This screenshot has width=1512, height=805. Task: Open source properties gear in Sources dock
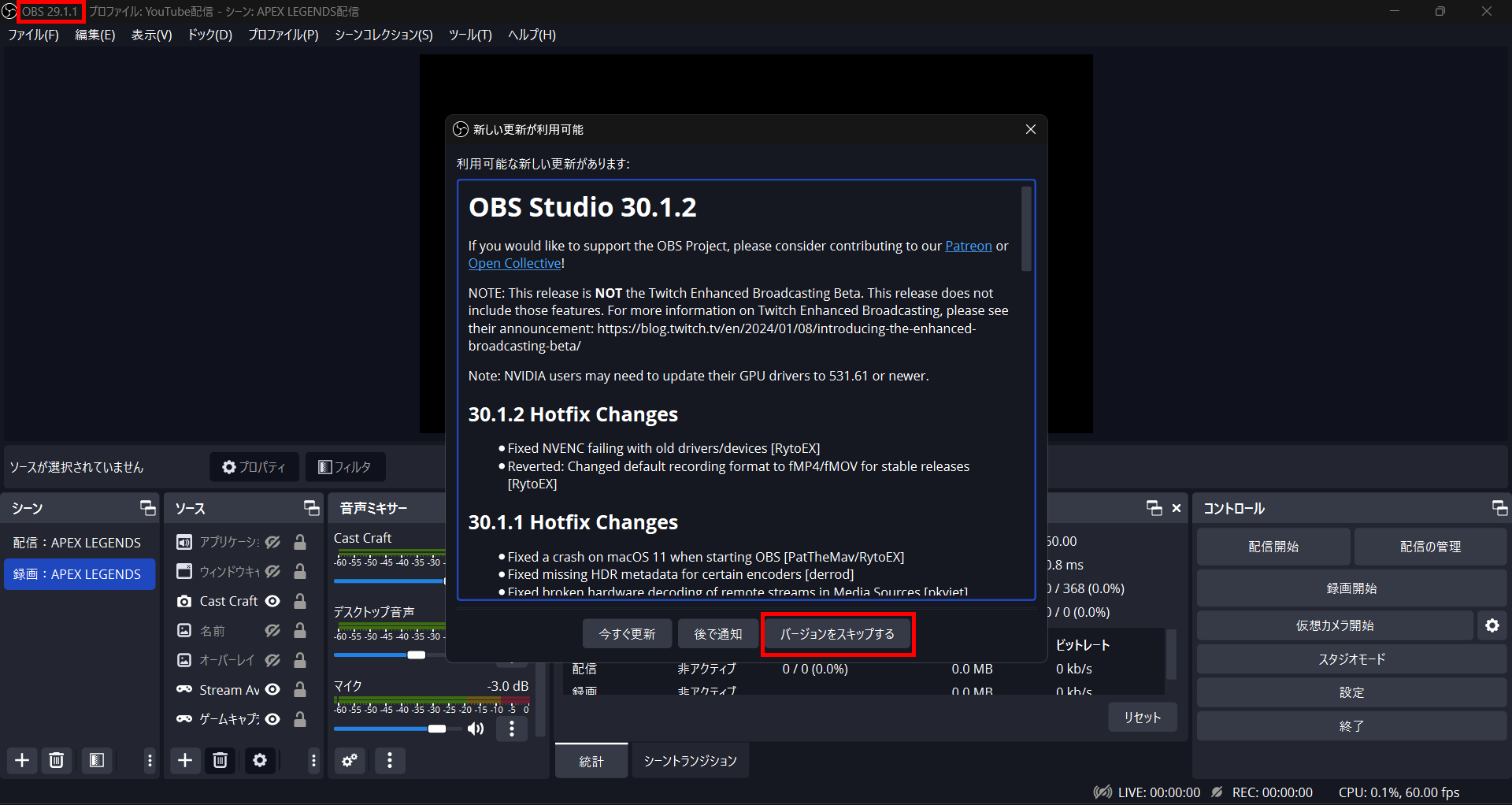pyautogui.click(x=260, y=760)
